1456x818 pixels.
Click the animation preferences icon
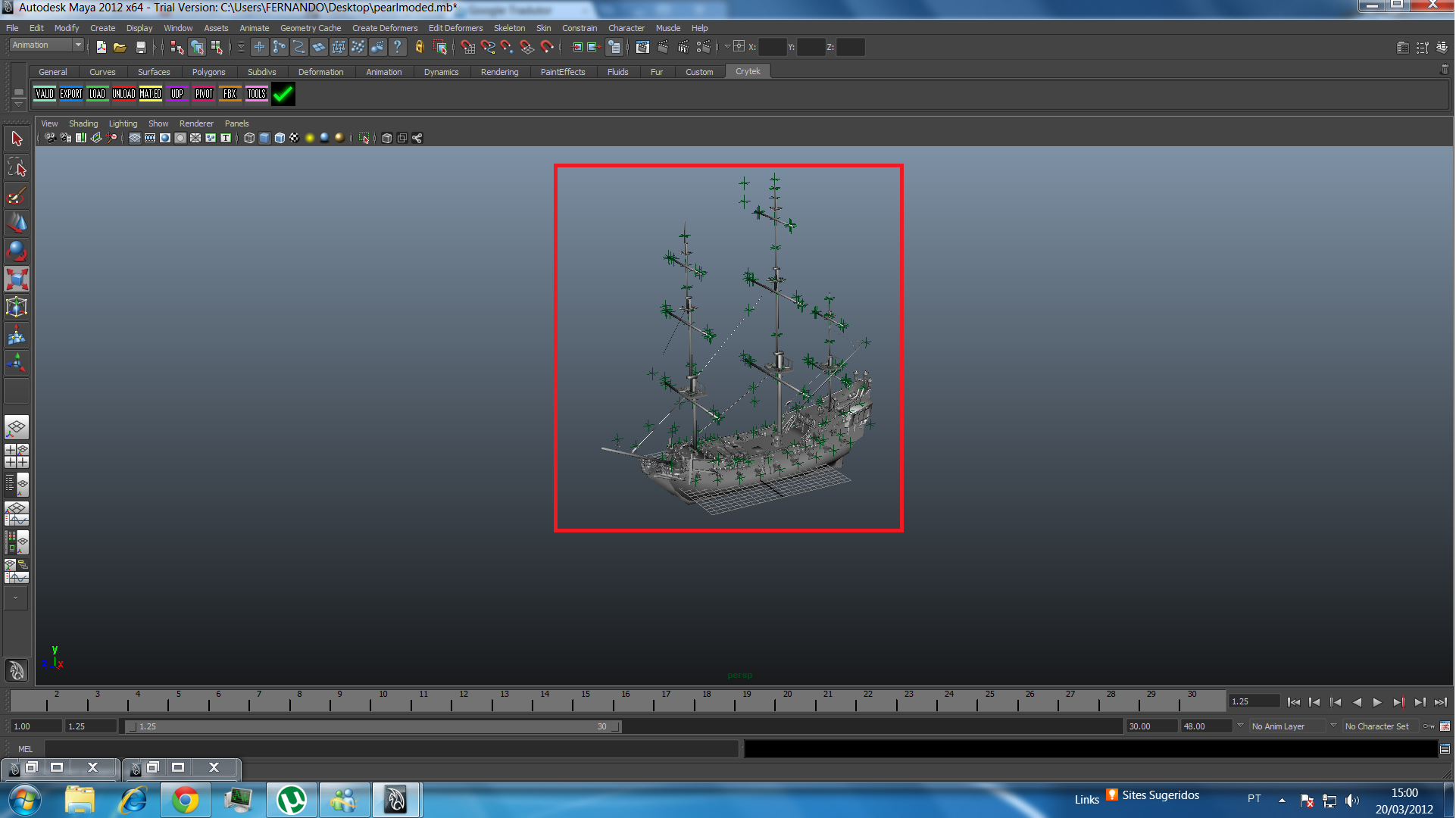(1445, 726)
